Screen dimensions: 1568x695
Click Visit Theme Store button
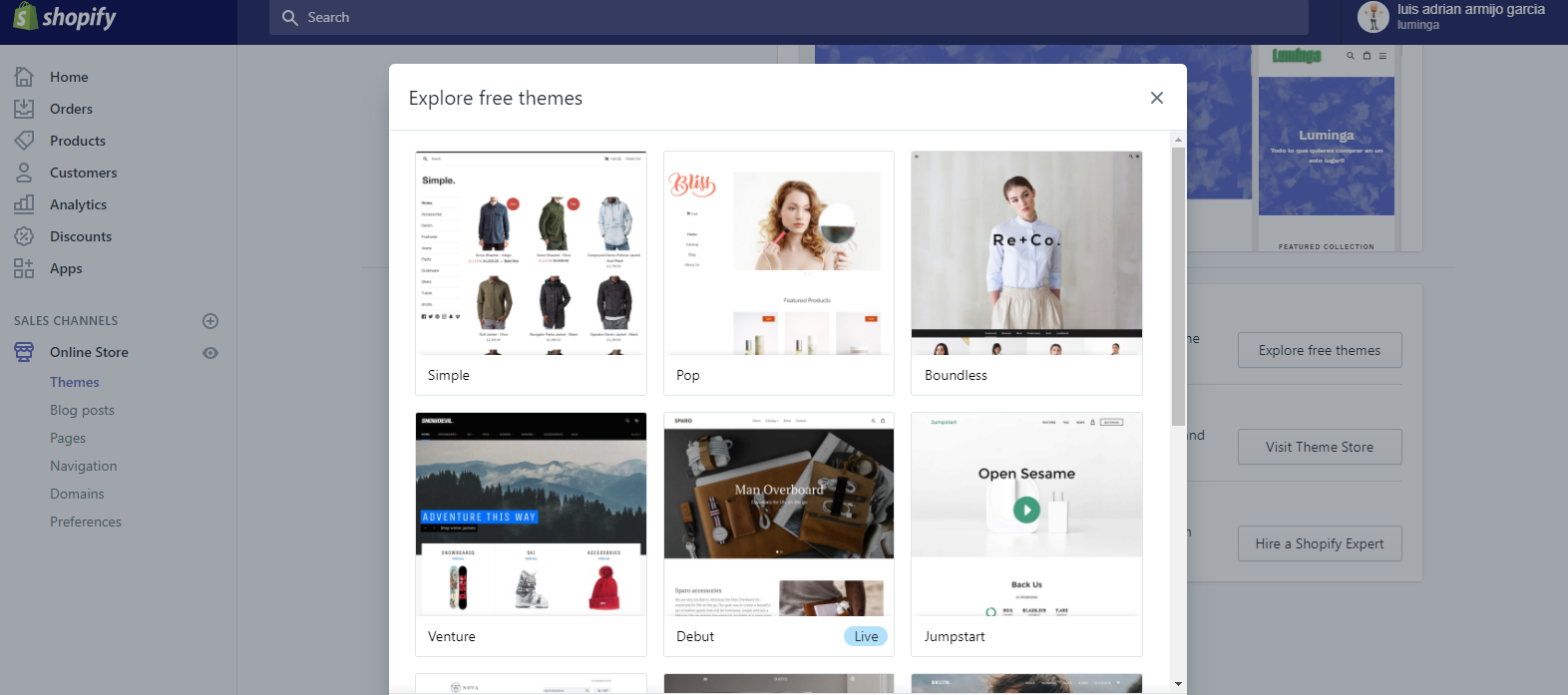1320,447
